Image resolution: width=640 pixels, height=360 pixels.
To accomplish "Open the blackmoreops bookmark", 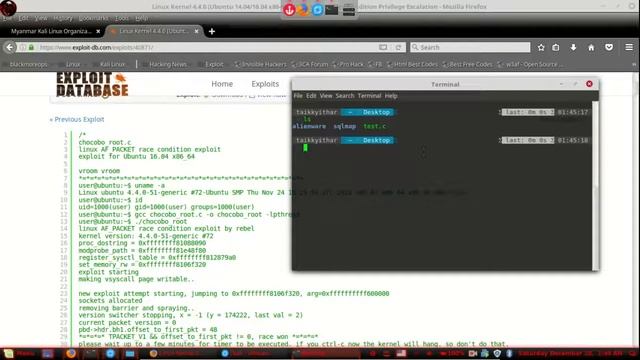I will [25, 64].
